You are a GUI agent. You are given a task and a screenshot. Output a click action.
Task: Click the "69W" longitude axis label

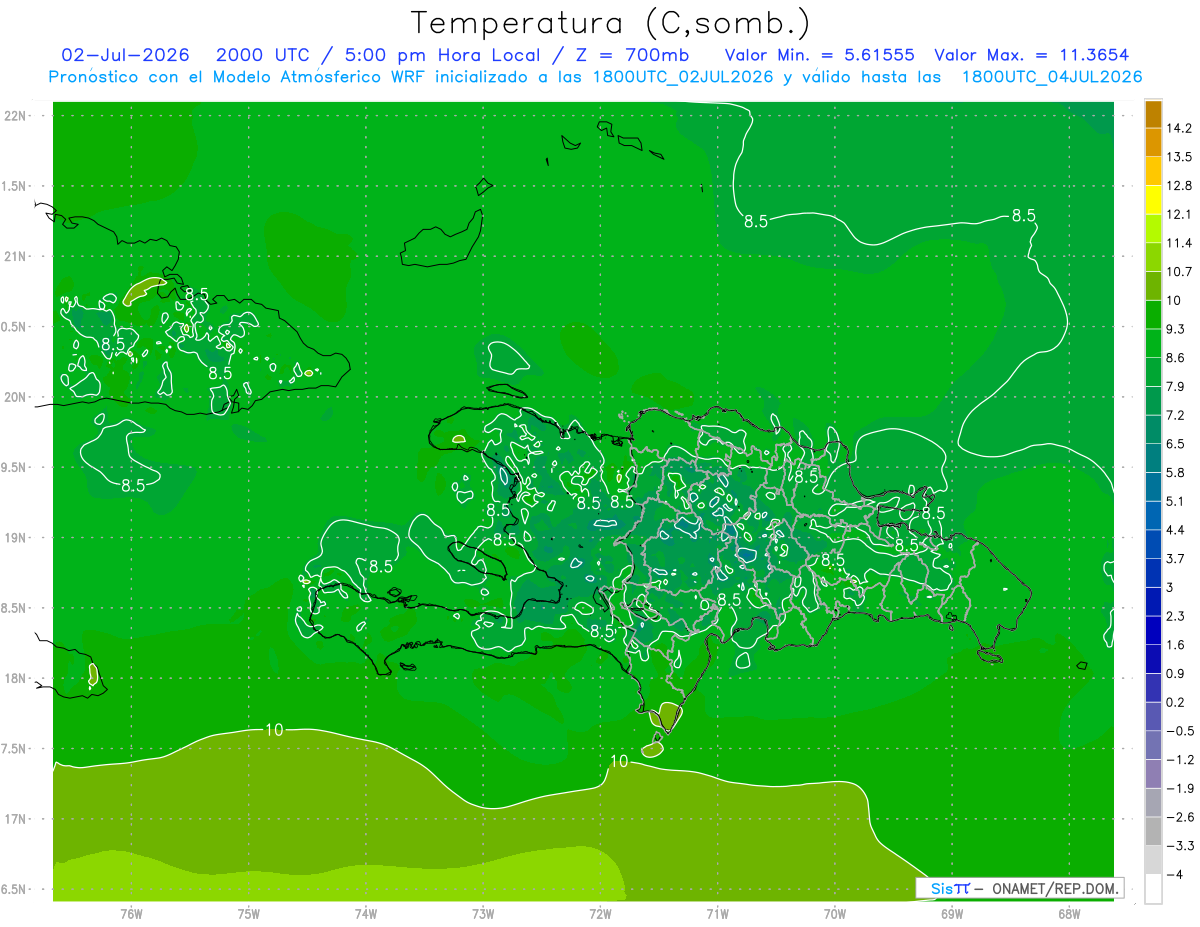tap(952, 913)
